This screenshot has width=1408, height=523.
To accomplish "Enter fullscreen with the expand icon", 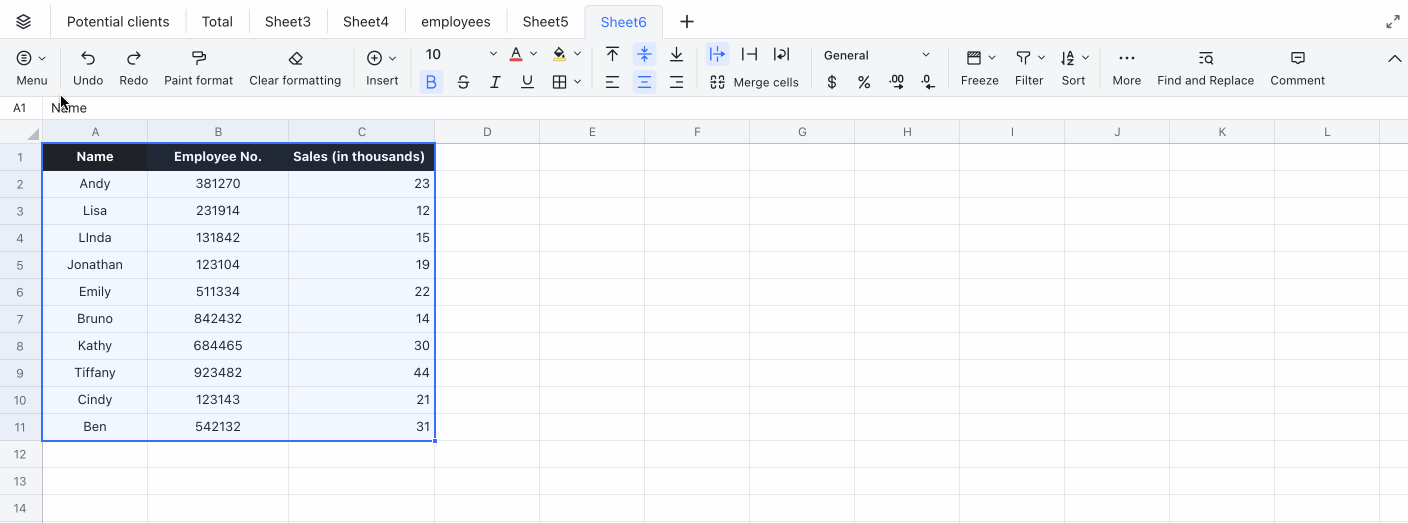I will tap(1393, 21).
